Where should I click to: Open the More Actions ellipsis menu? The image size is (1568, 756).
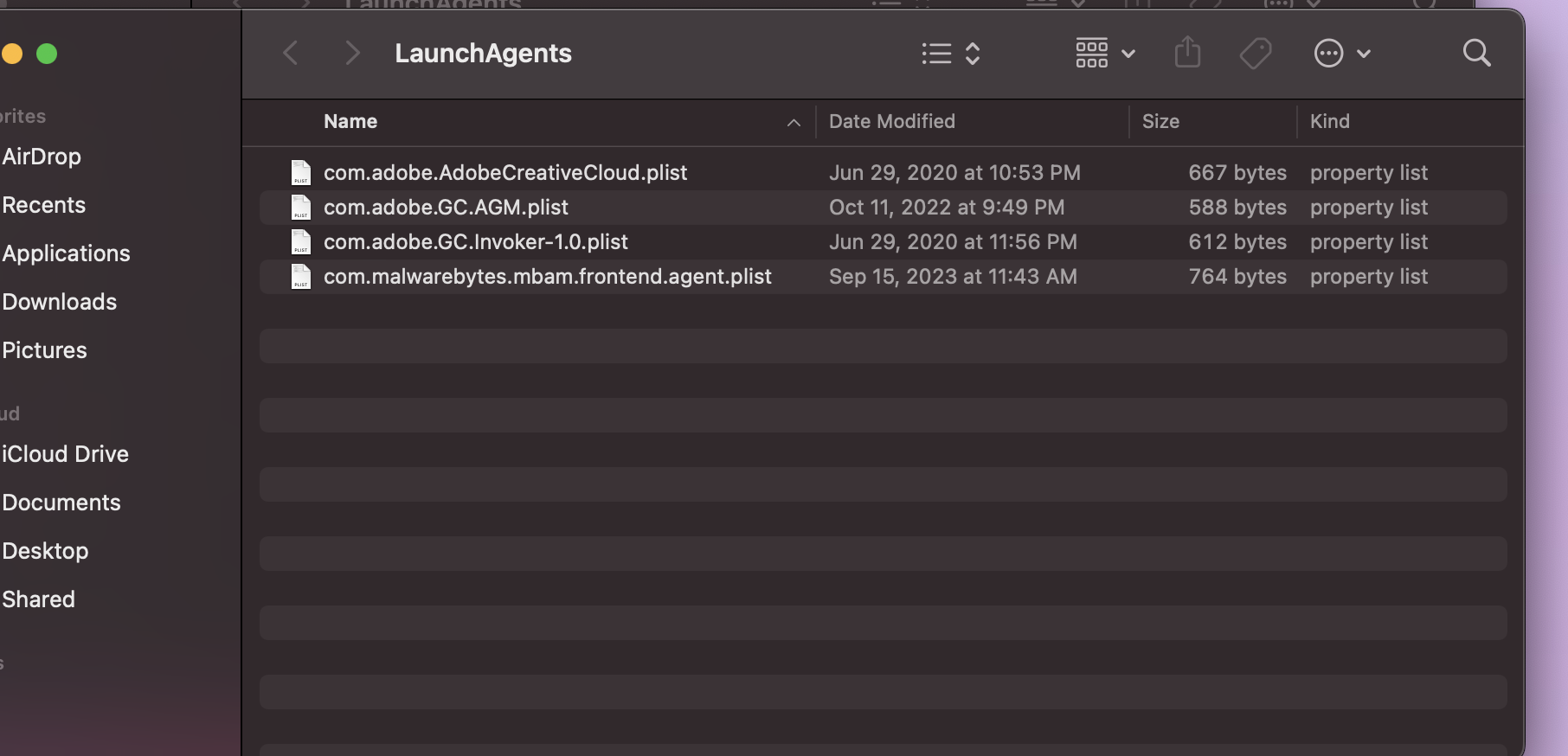point(1340,54)
